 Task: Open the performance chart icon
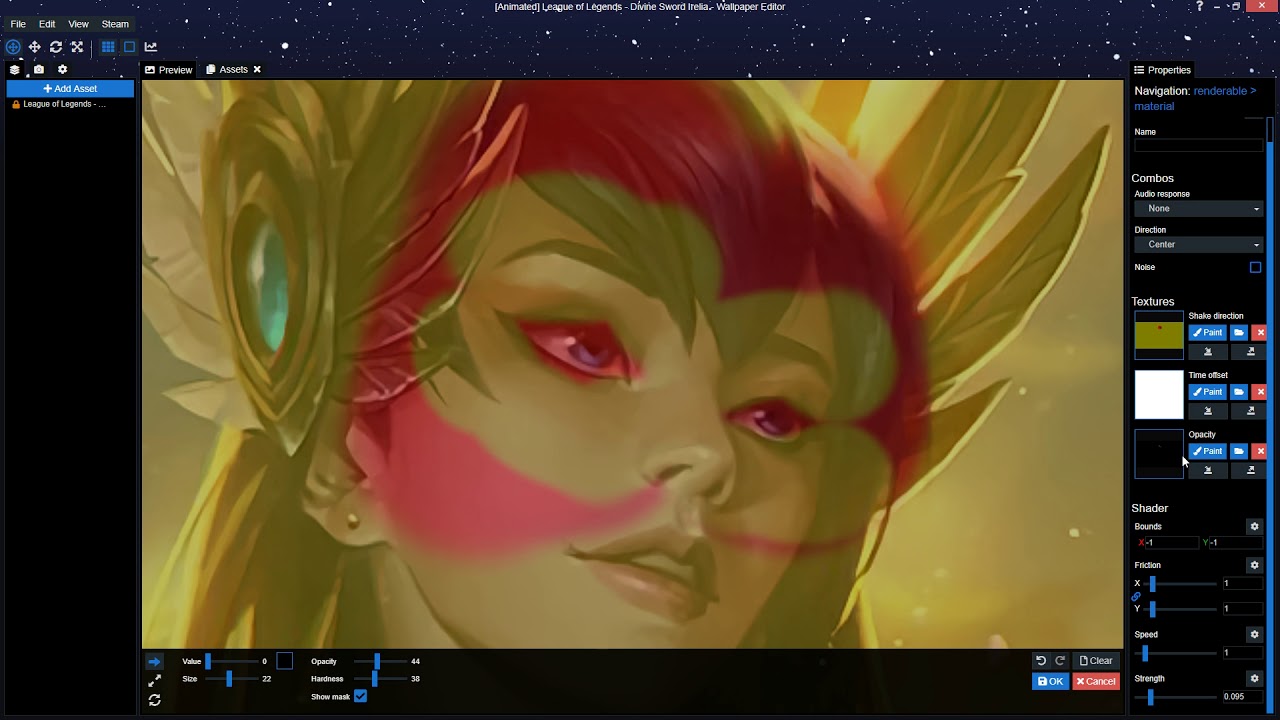(x=150, y=47)
